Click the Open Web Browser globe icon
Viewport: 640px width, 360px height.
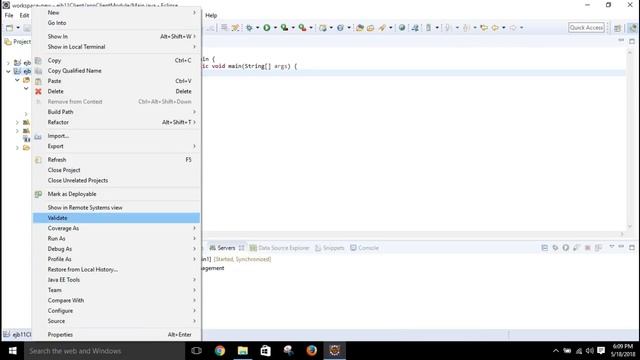tap(402, 28)
